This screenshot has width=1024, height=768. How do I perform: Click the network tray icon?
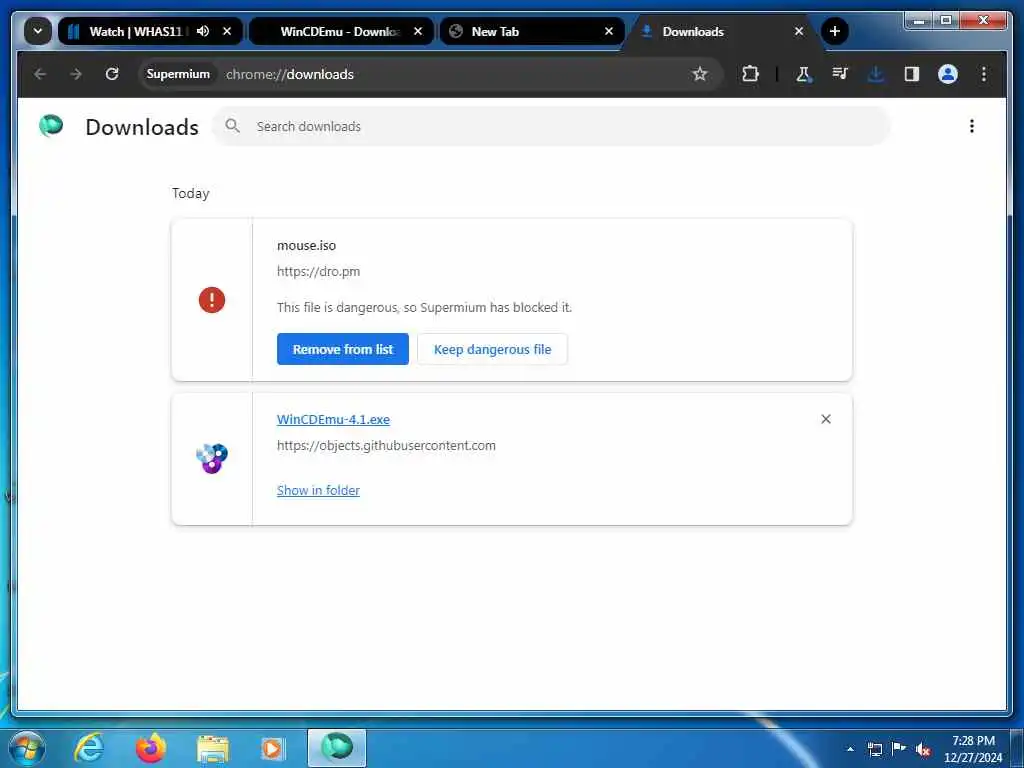click(x=874, y=748)
